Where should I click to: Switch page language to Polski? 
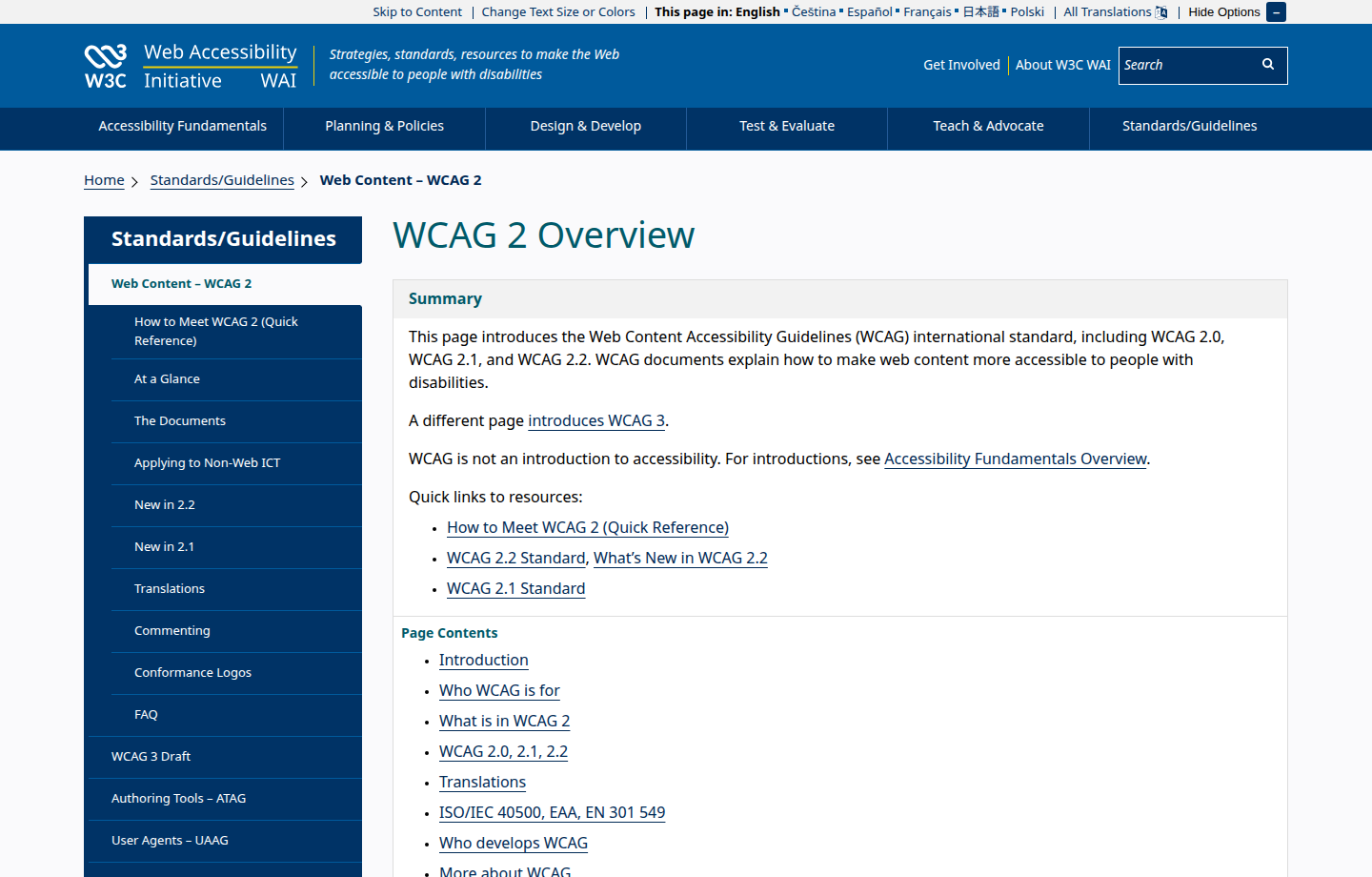pyautogui.click(x=1027, y=12)
